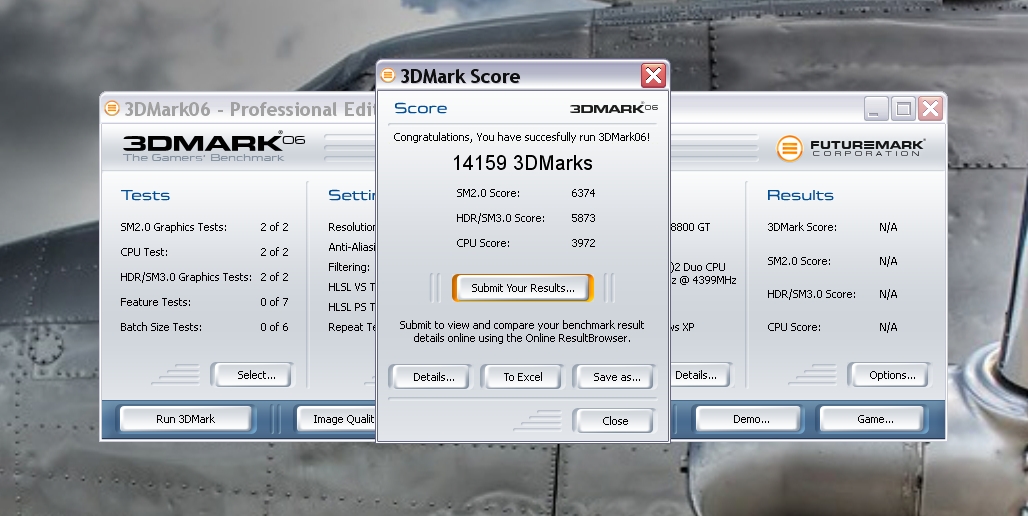
Task: Click the red X on the 3DMark Score dialog
Action: pos(653,75)
